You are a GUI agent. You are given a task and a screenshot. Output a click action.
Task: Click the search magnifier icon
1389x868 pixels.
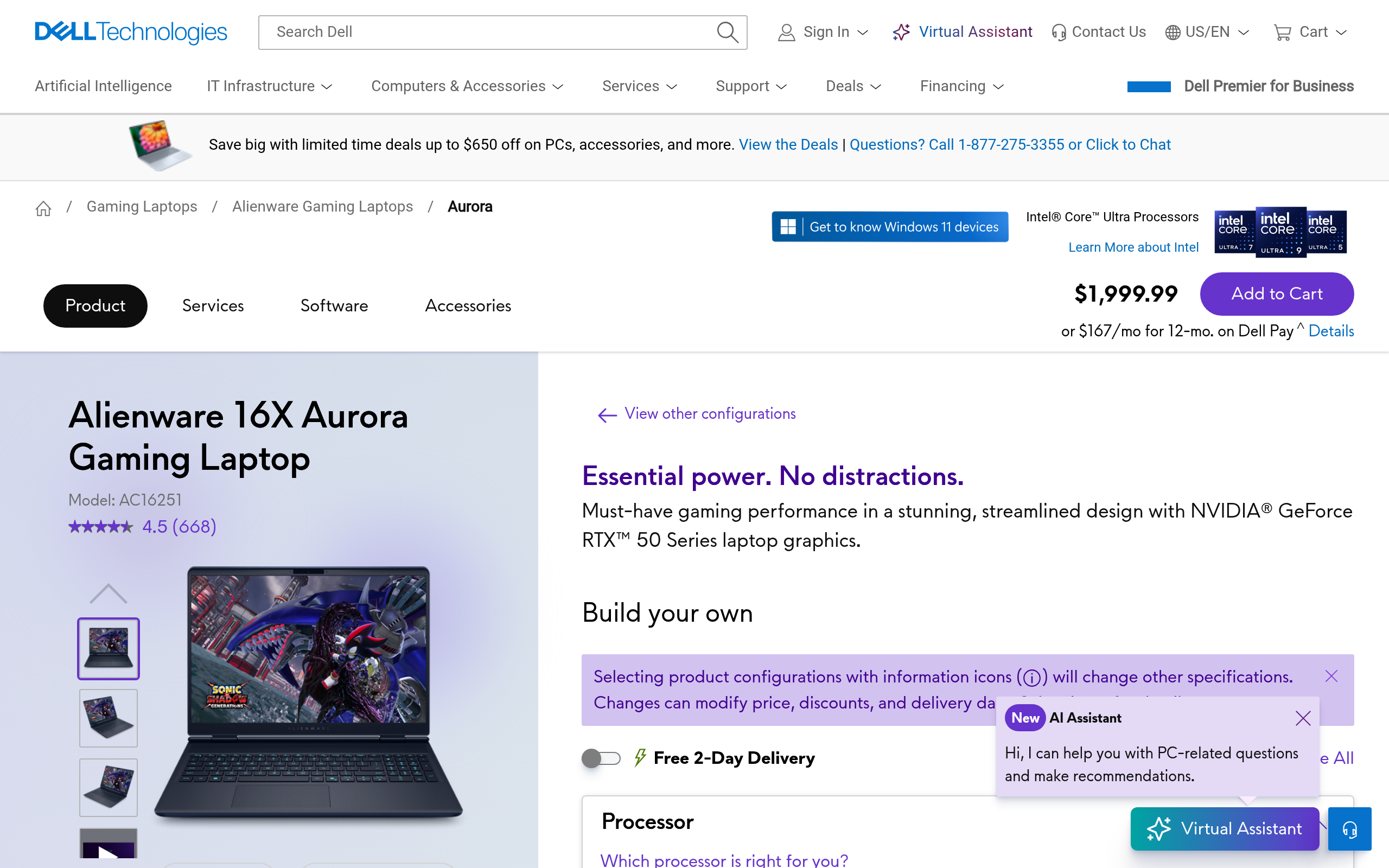(727, 32)
